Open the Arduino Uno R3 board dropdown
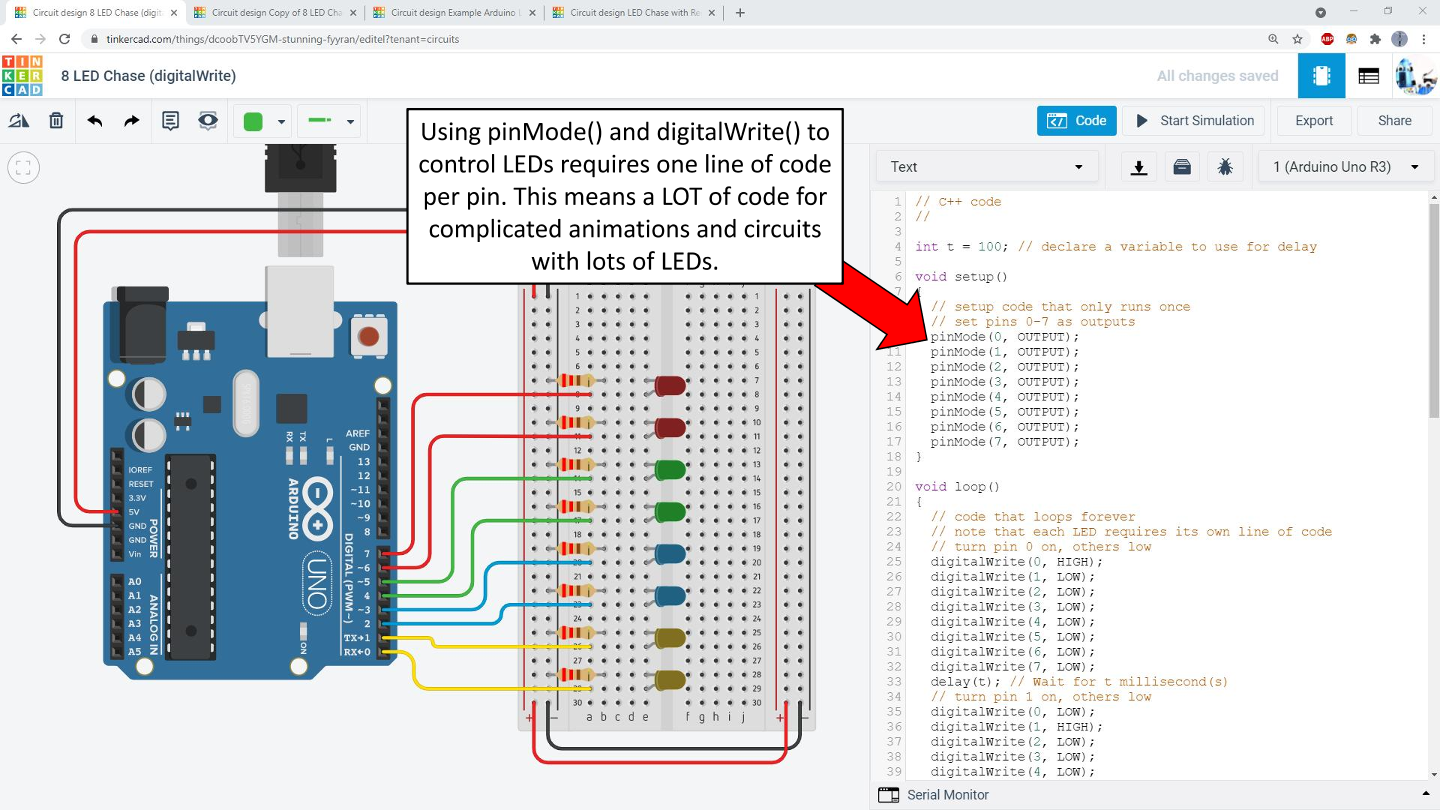 pos(1346,167)
